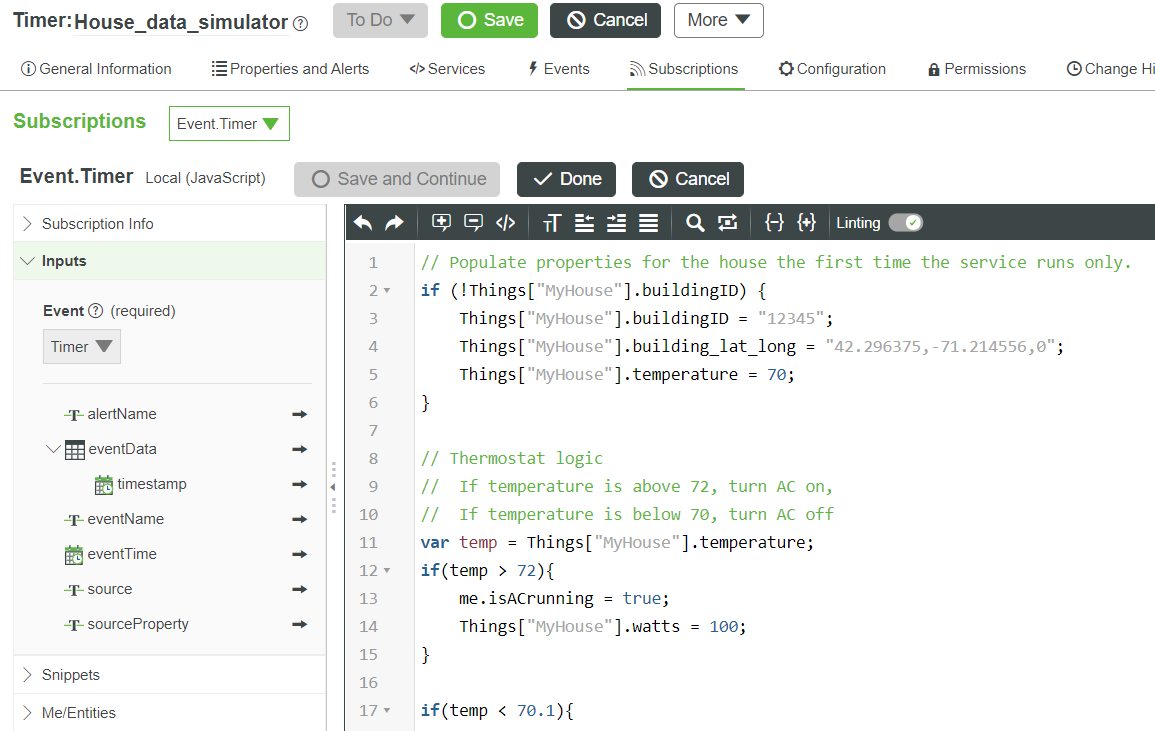
Task: Click the undo icon in the code editor toolbar
Action: [363, 222]
